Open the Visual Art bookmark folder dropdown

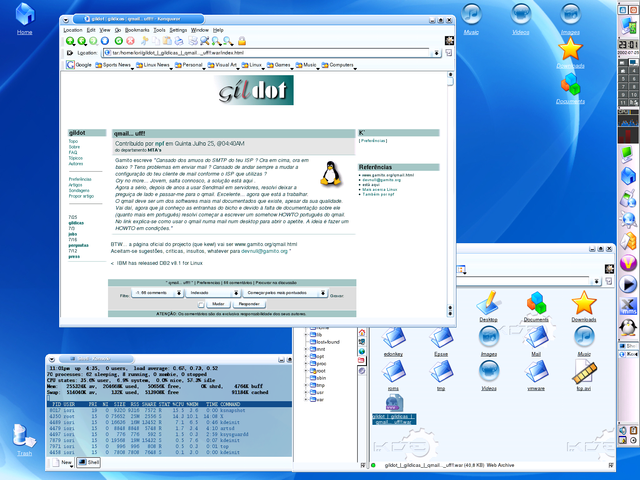pyautogui.click(x=222, y=65)
